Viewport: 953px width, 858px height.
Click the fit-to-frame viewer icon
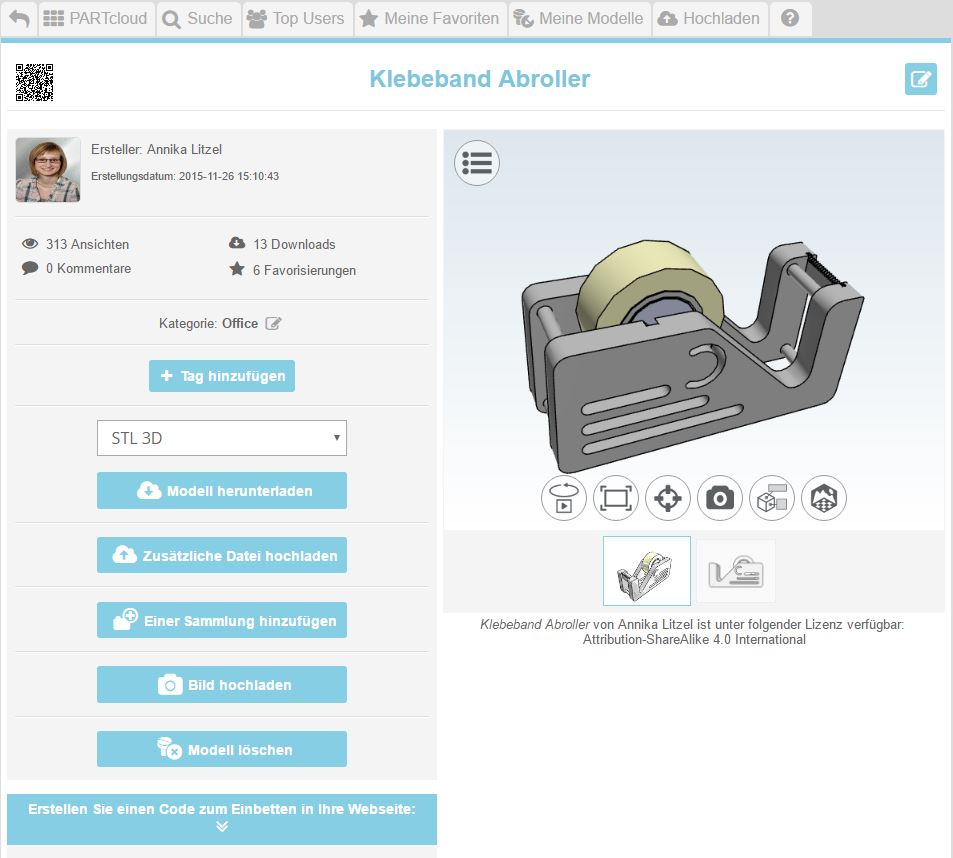(x=616, y=498)
